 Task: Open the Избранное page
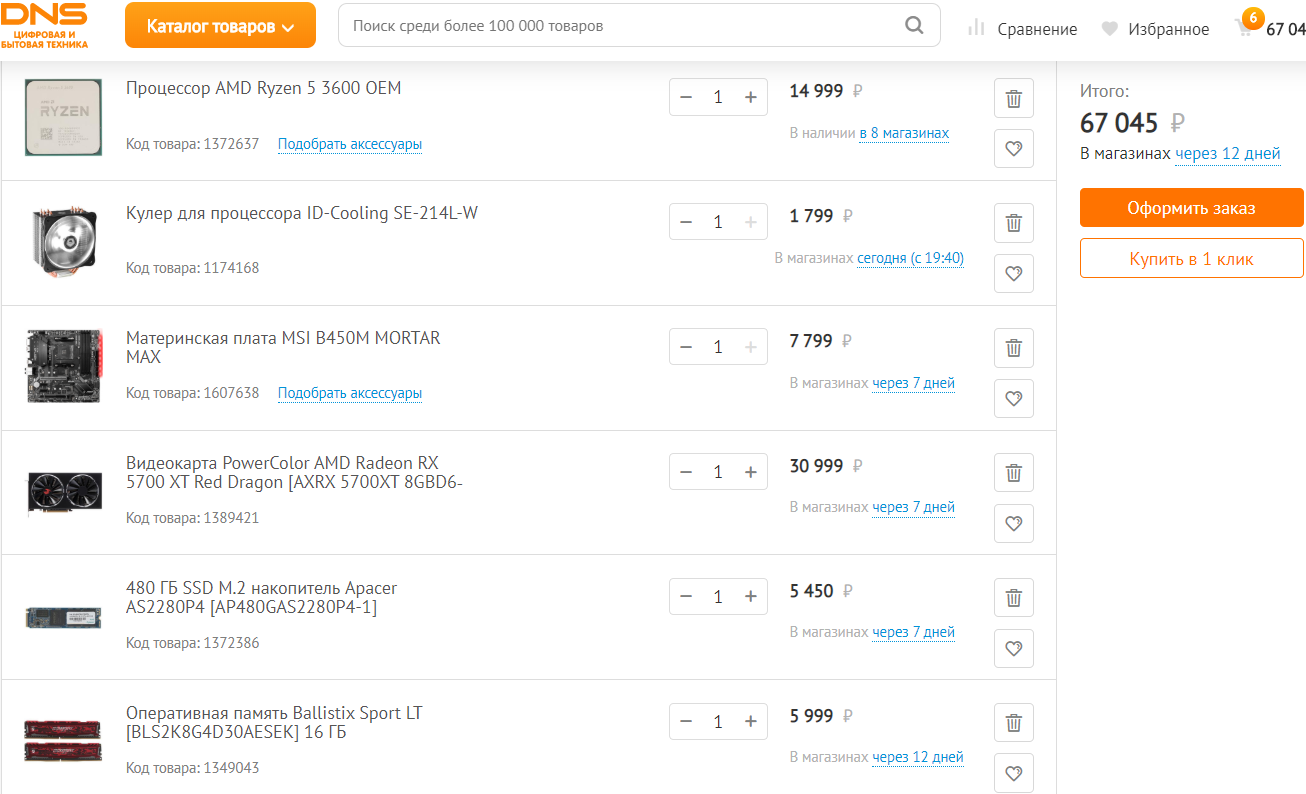[1168, 29]
